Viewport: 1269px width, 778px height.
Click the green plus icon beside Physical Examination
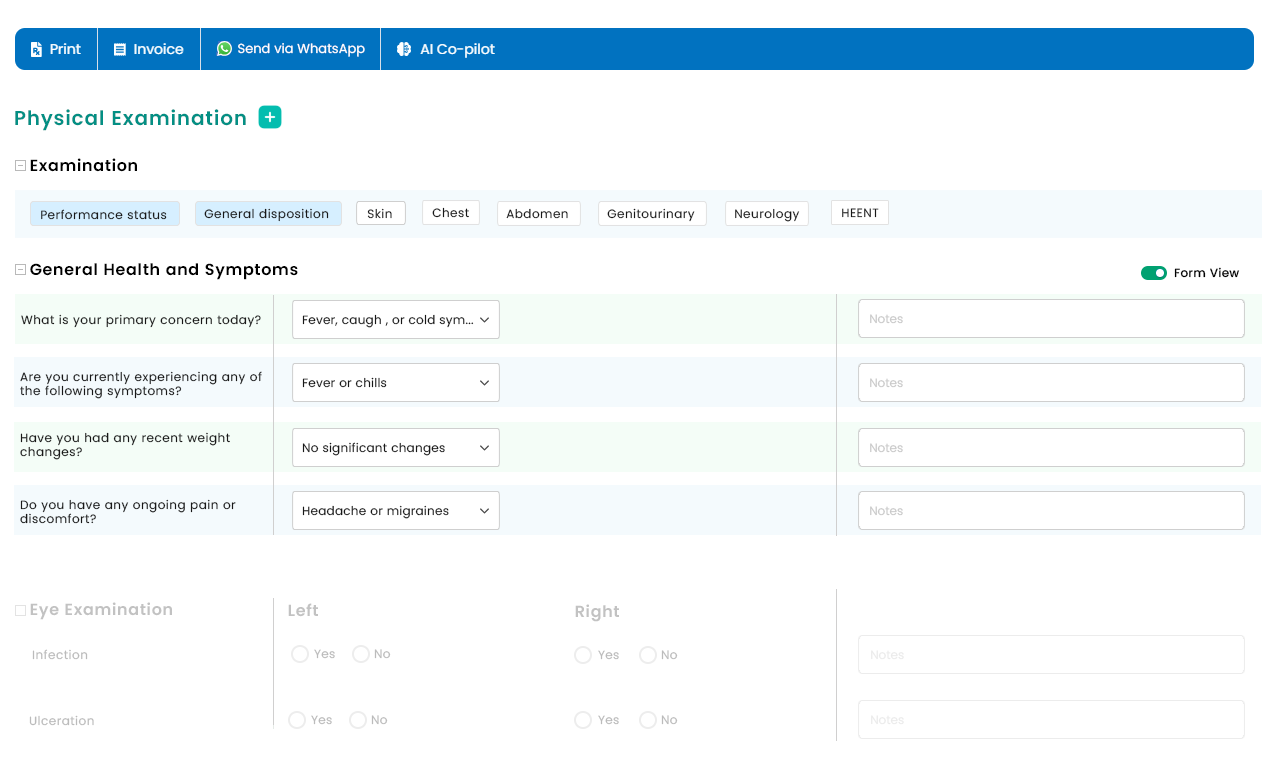point(270,117)
